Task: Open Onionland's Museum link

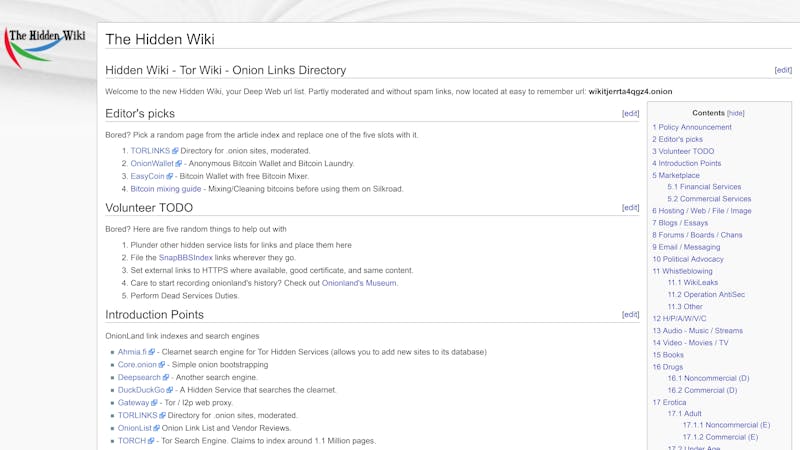Action: tap(359, 283)
